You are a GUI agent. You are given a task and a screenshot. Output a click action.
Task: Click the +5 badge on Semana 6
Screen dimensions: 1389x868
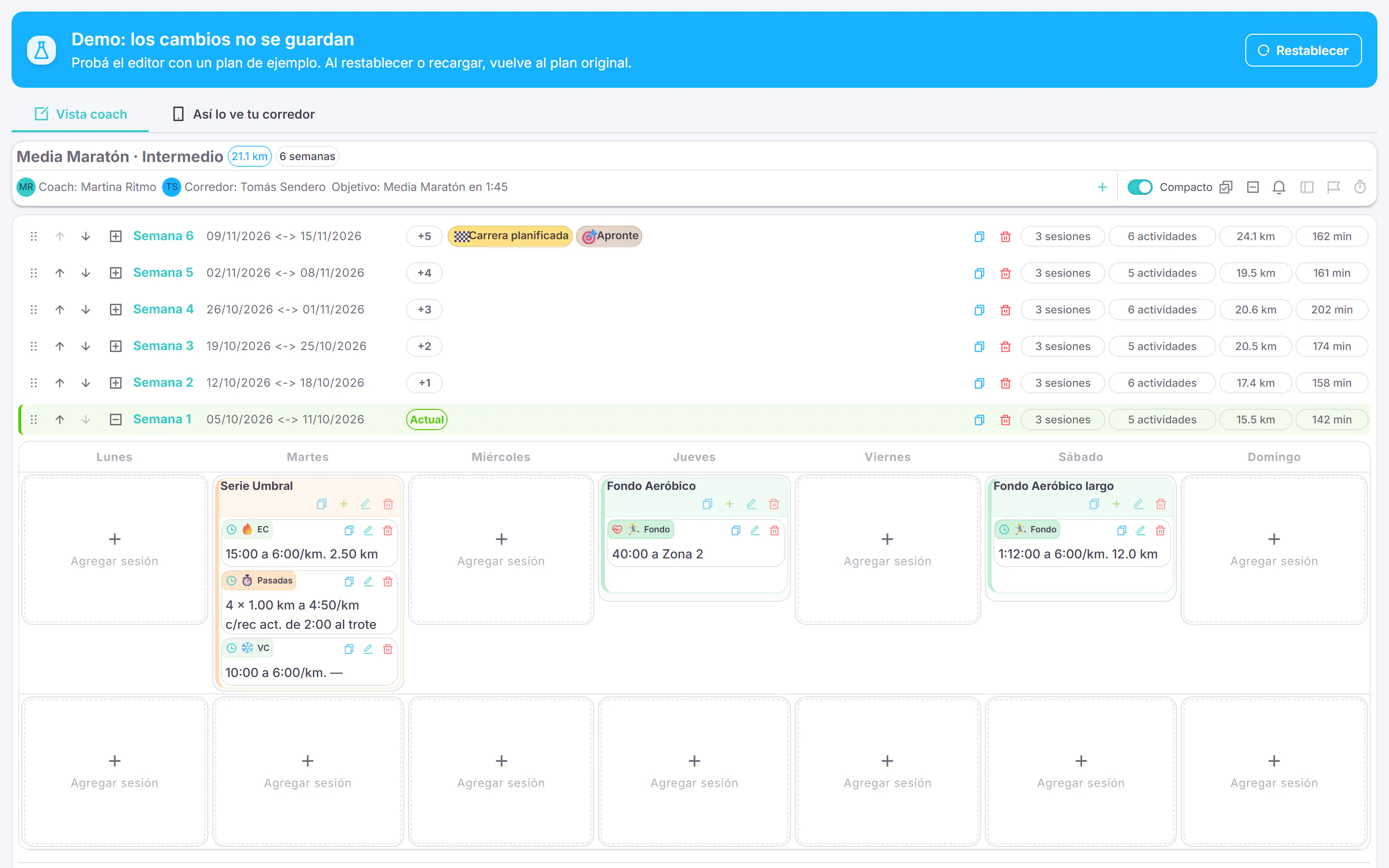pyautogui.click(x=424, y=236)
